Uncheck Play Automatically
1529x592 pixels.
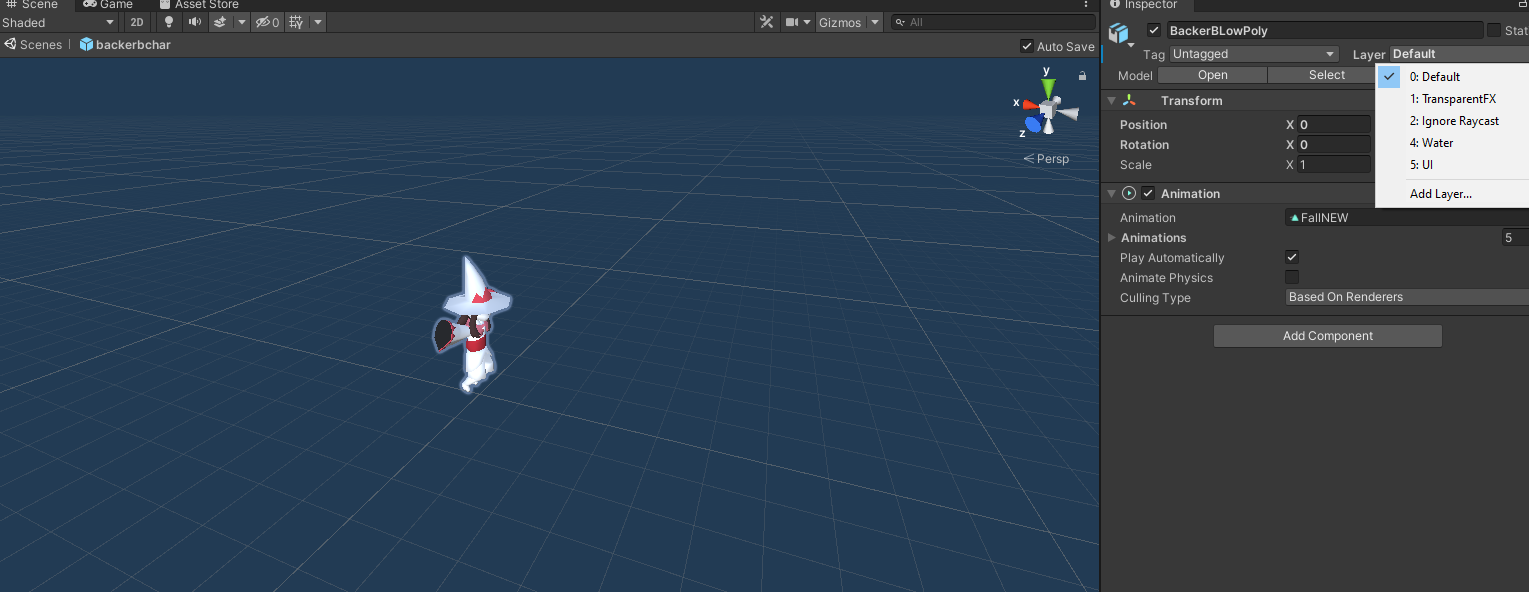[1292, 257]
